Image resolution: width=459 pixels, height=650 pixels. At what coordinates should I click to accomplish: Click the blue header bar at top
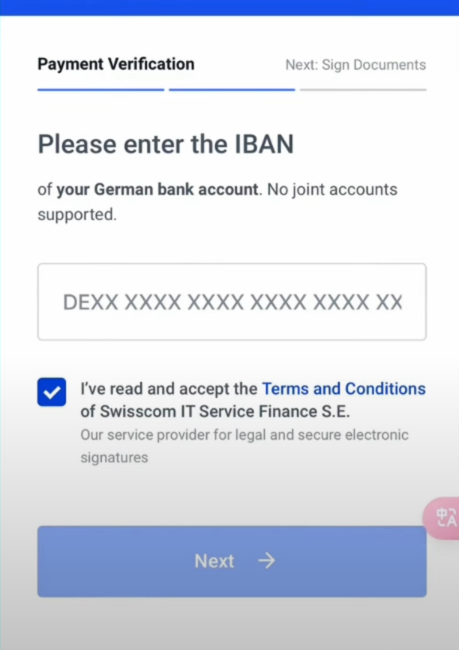click(x=229, y=8)
